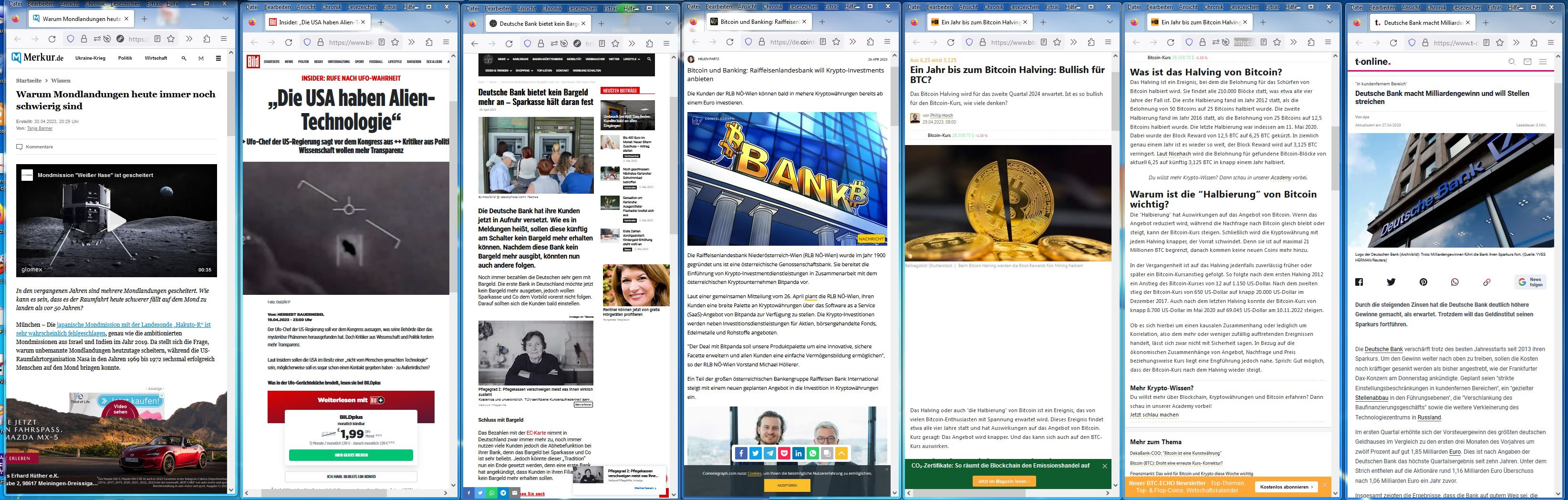Accept cookies with AKZEPTIEREN on Cointelegraph
The width and height of the screenshot is (1568, 500).
pyautogui.click(x=787, y=485)
